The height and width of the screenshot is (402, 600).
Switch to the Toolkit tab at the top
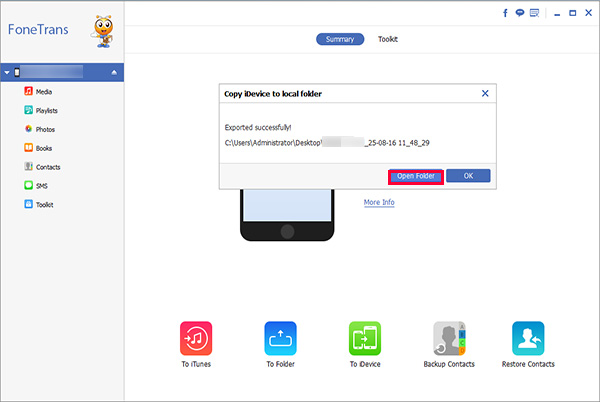[x=388, y=39]
